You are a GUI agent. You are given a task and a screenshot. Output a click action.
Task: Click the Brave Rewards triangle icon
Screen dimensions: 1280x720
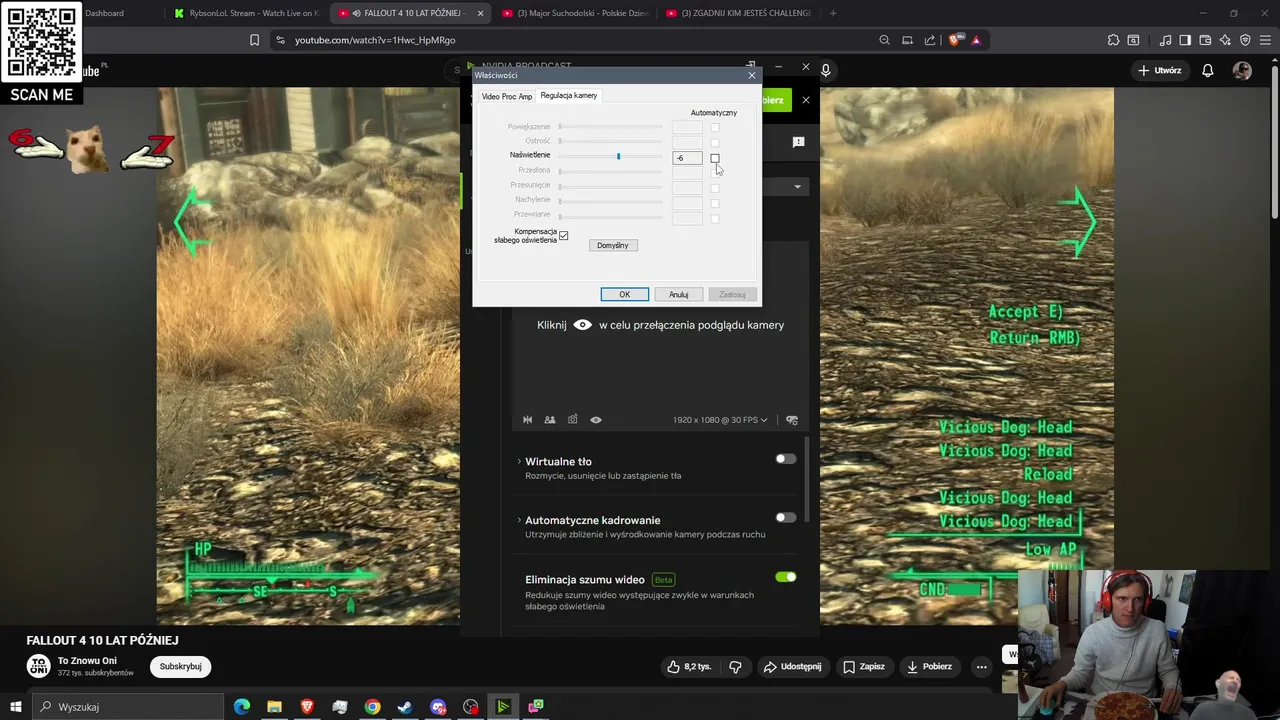pyautogui.click(x=976, y=40)
